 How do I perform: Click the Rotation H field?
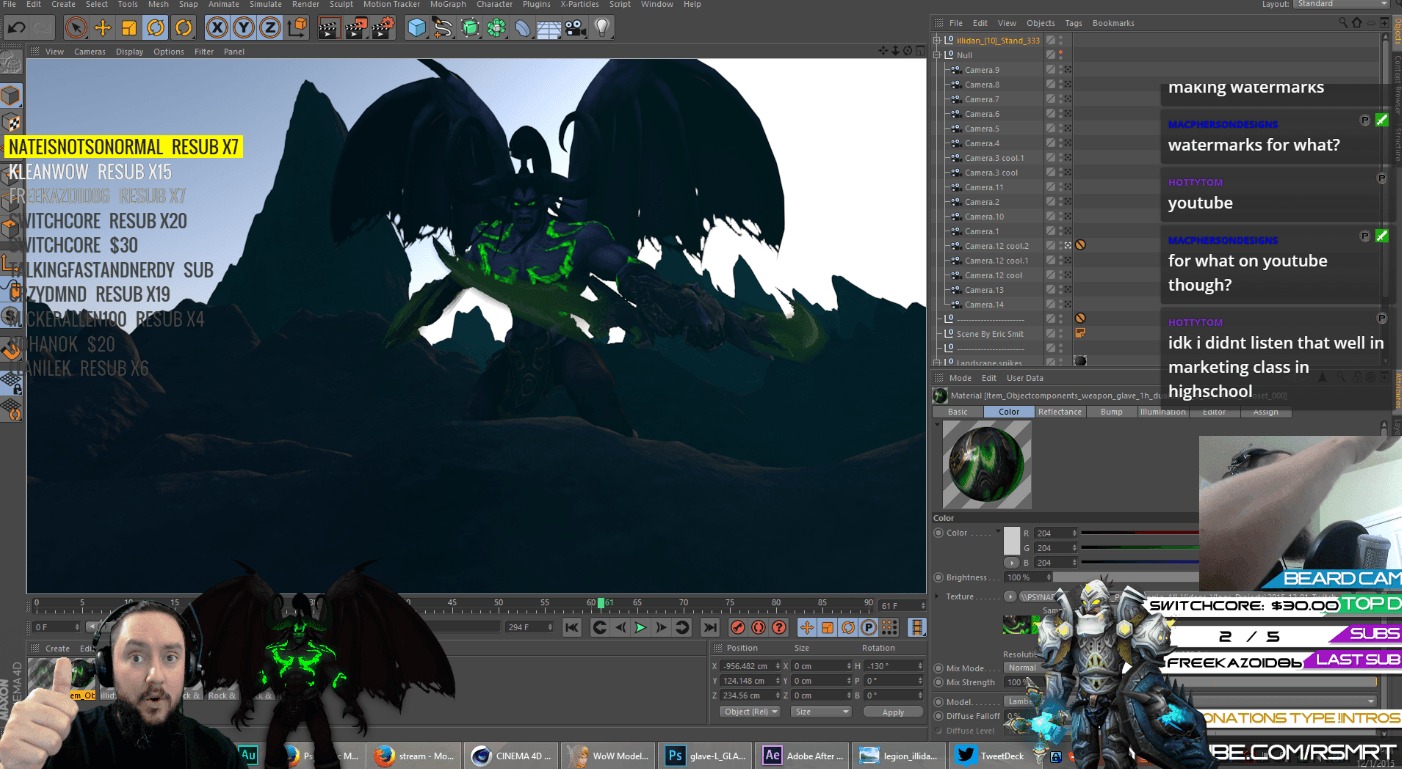point(894,665)
